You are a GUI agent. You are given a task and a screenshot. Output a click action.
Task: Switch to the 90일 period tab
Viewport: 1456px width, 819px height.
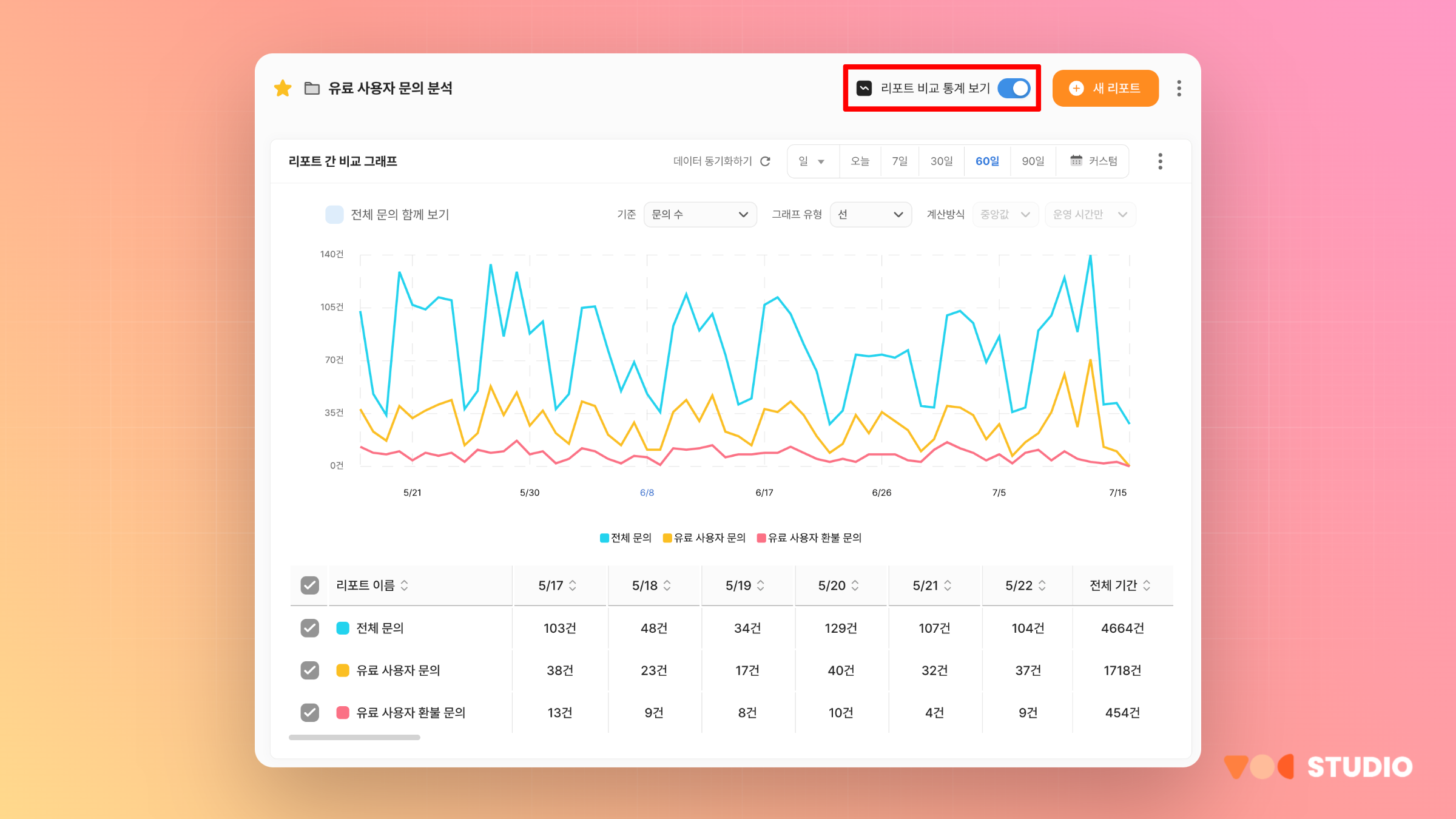pyautogui.click(x=1033, y=161)
